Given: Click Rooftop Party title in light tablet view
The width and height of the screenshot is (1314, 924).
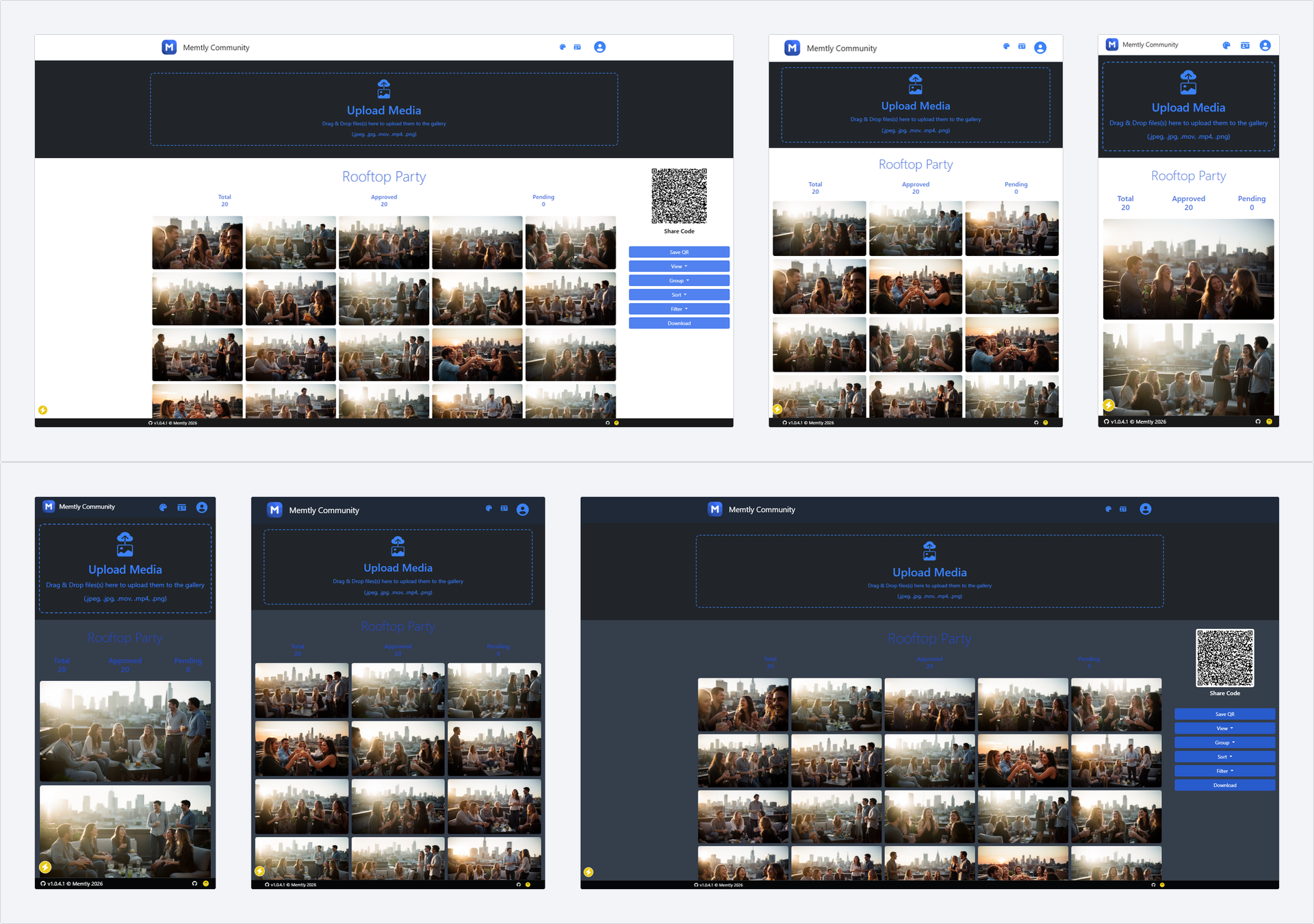Looking at the screenshot, I should point(916,164).
